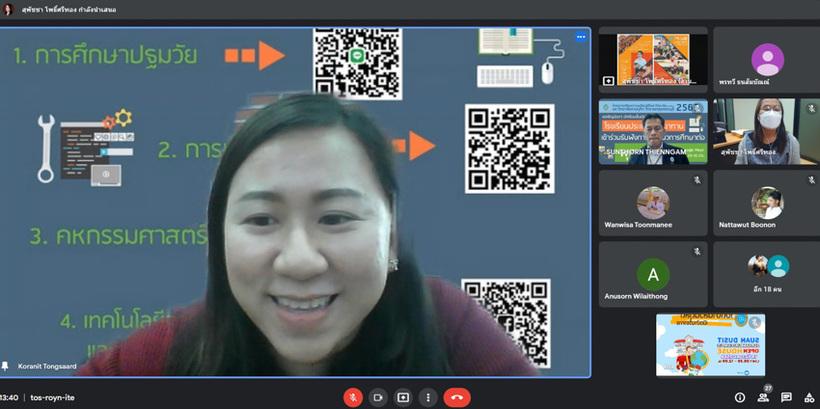
Task: Click the SUNTHORN THIENNGAM video tile
Action: coord(653,131)
